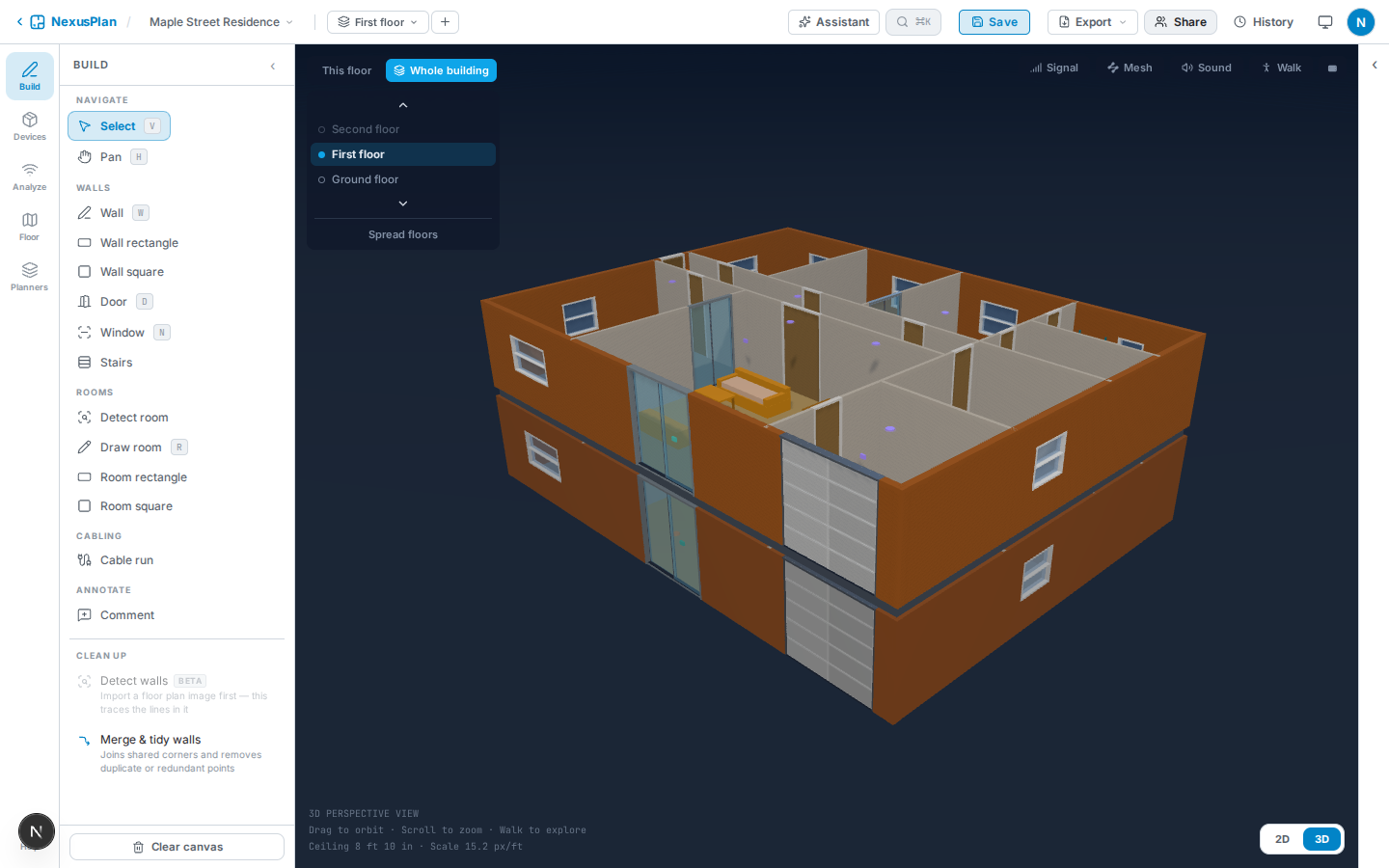Add a Comment annotation
Image resolution: width=1389 pixels, height=868 pixels.
116,615
